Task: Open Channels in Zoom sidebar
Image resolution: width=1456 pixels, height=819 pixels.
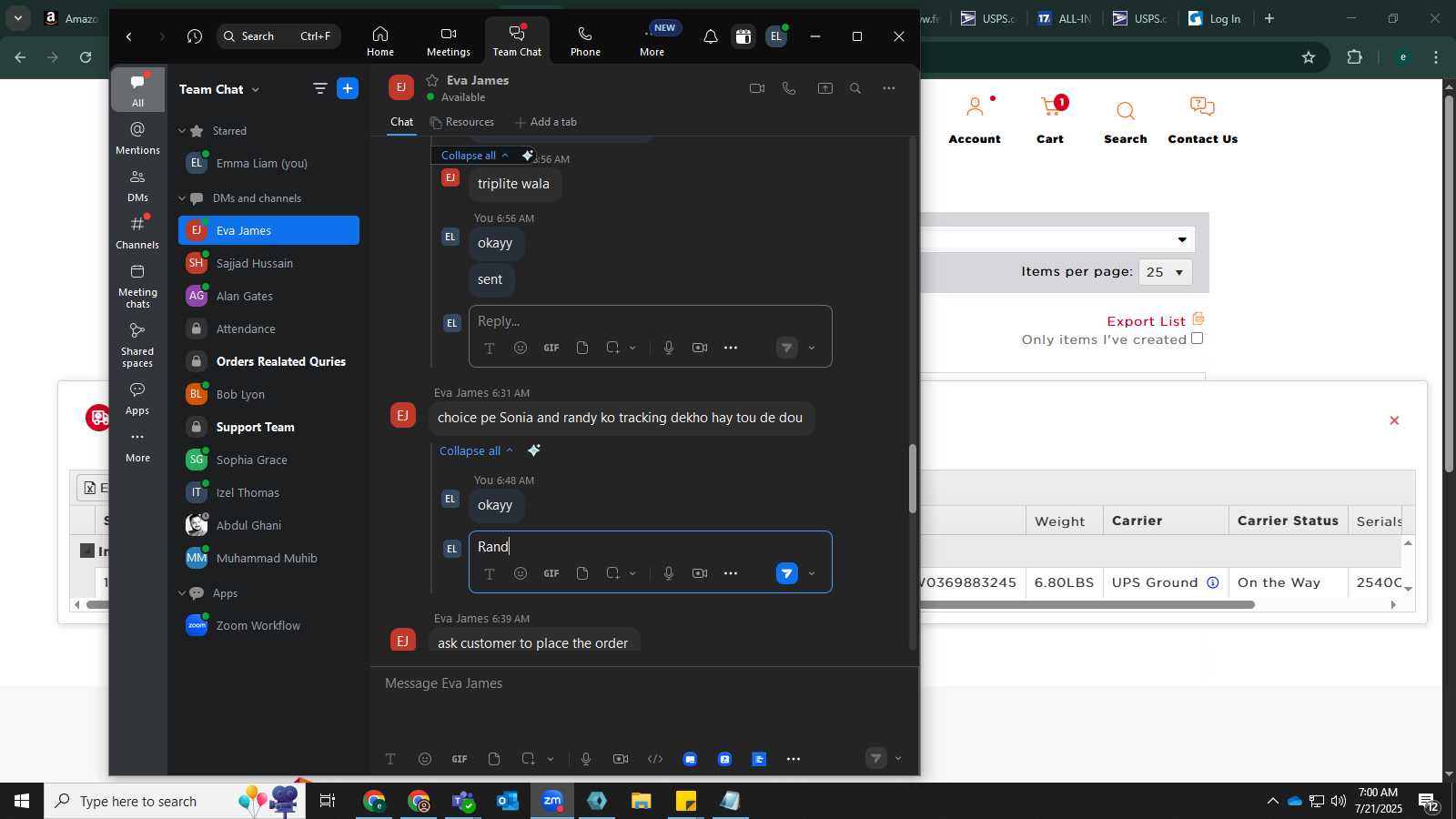Action: click(x=137, y=233)
